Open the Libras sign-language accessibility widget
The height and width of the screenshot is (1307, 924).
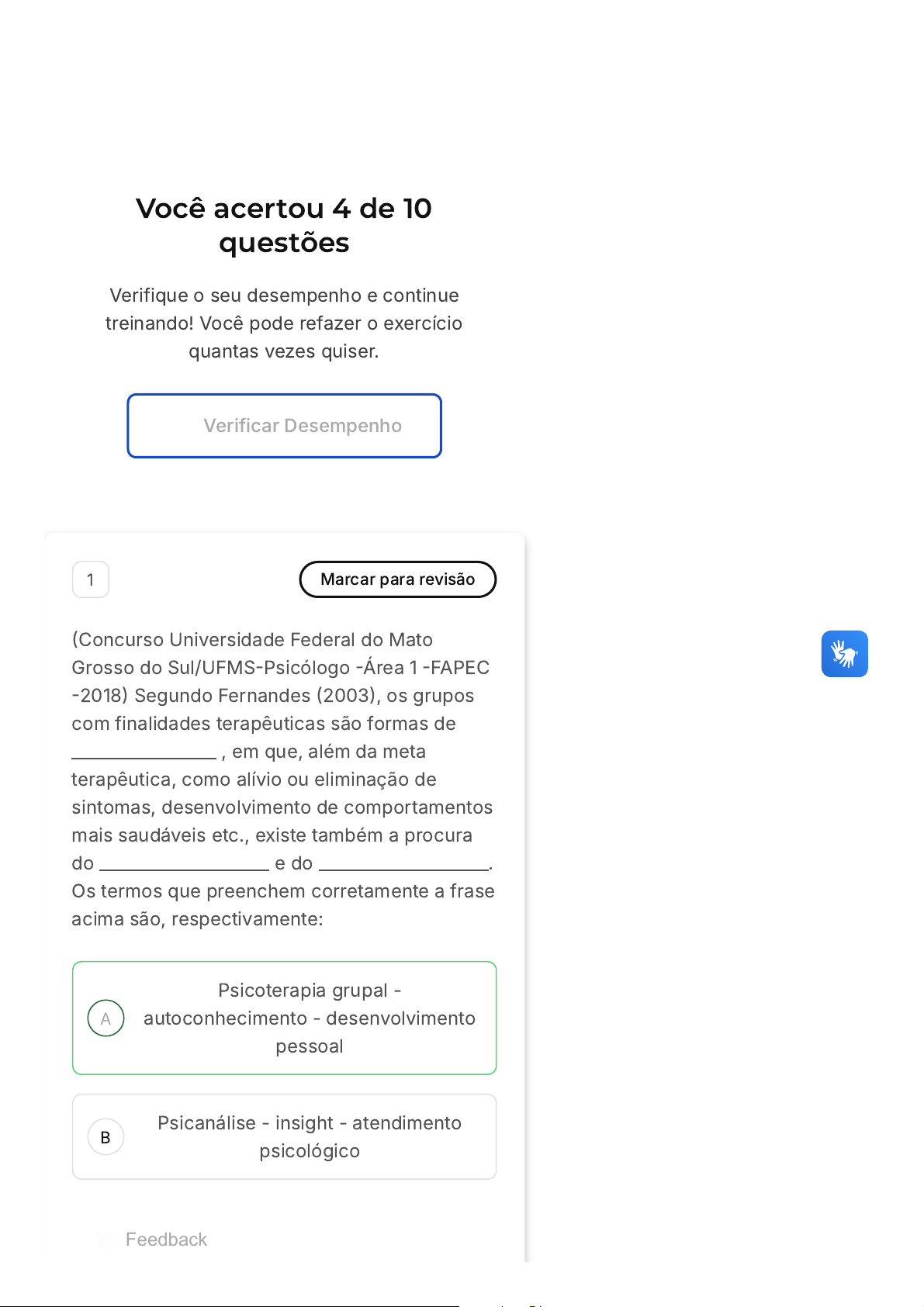click(844, 654)
